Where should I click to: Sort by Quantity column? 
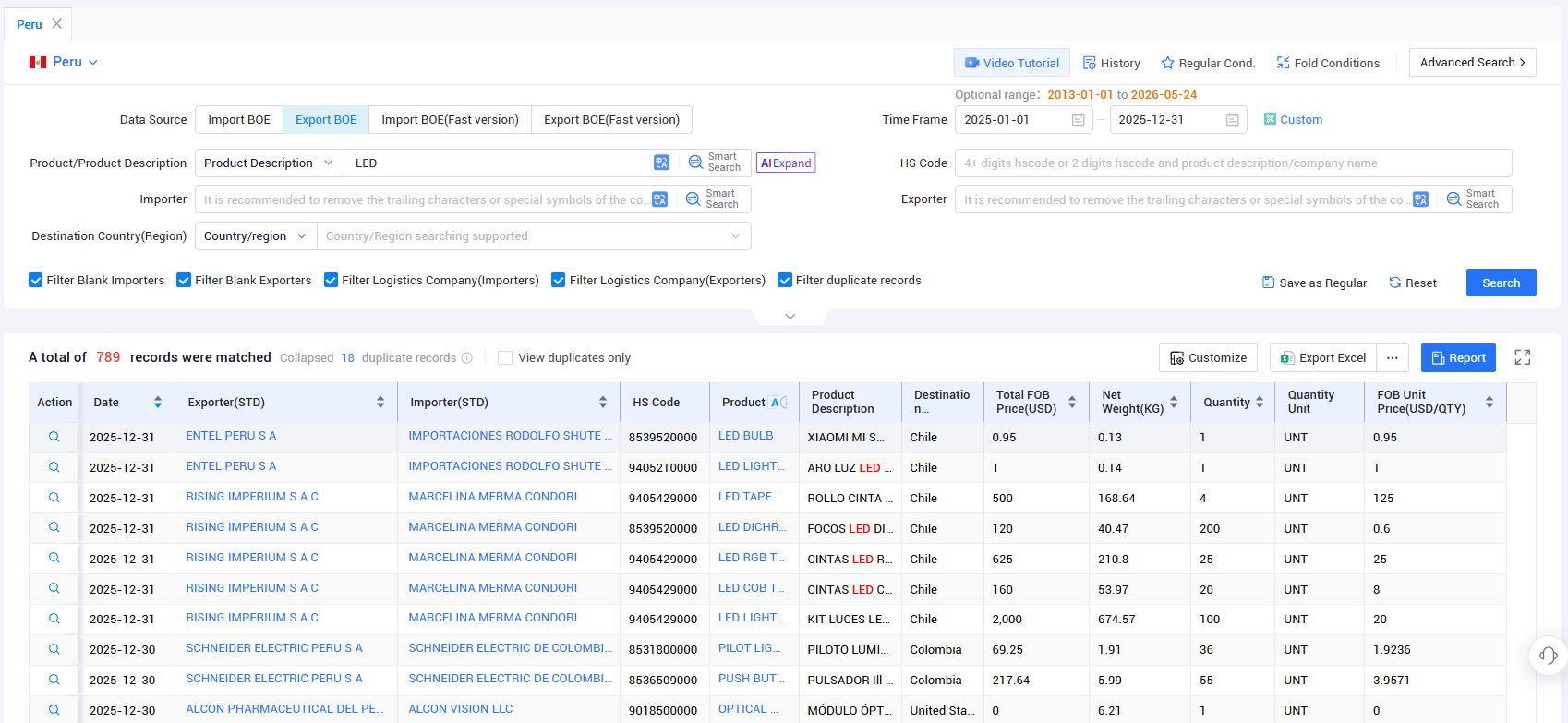[1260, 403]
